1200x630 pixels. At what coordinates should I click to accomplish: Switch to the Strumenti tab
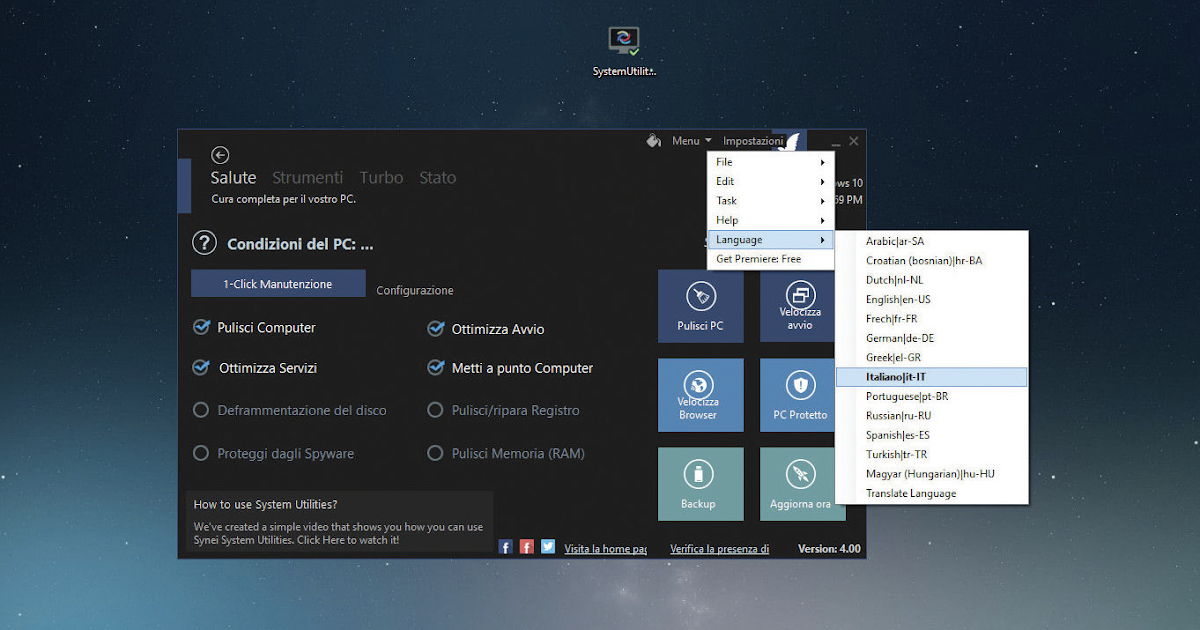coord(307,178)
